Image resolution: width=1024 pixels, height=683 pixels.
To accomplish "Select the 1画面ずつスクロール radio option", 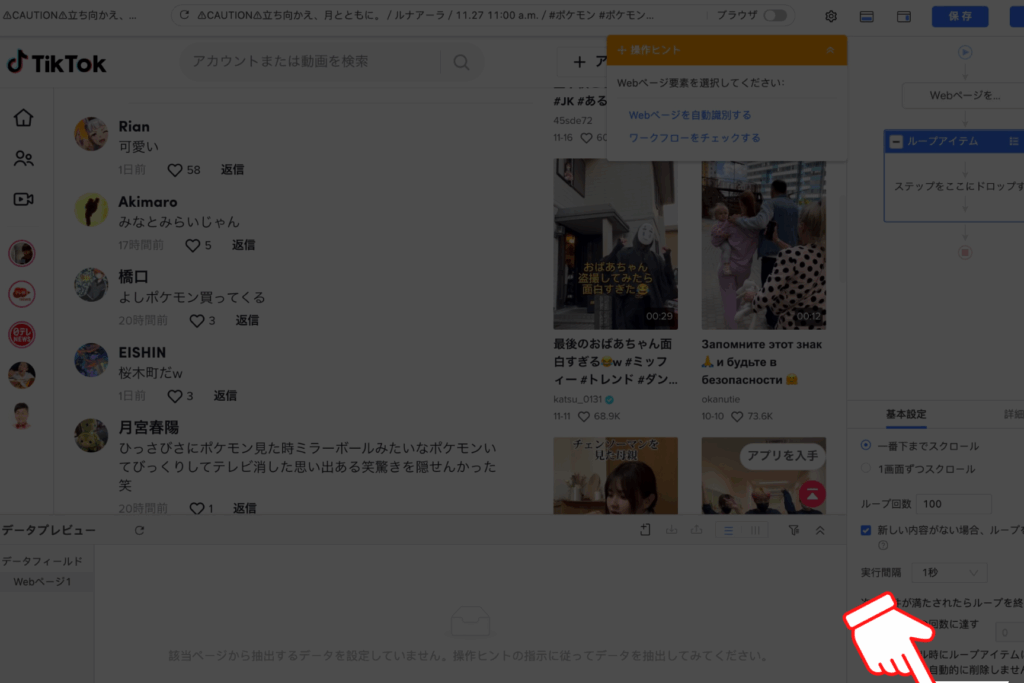I will coord(866,468).
